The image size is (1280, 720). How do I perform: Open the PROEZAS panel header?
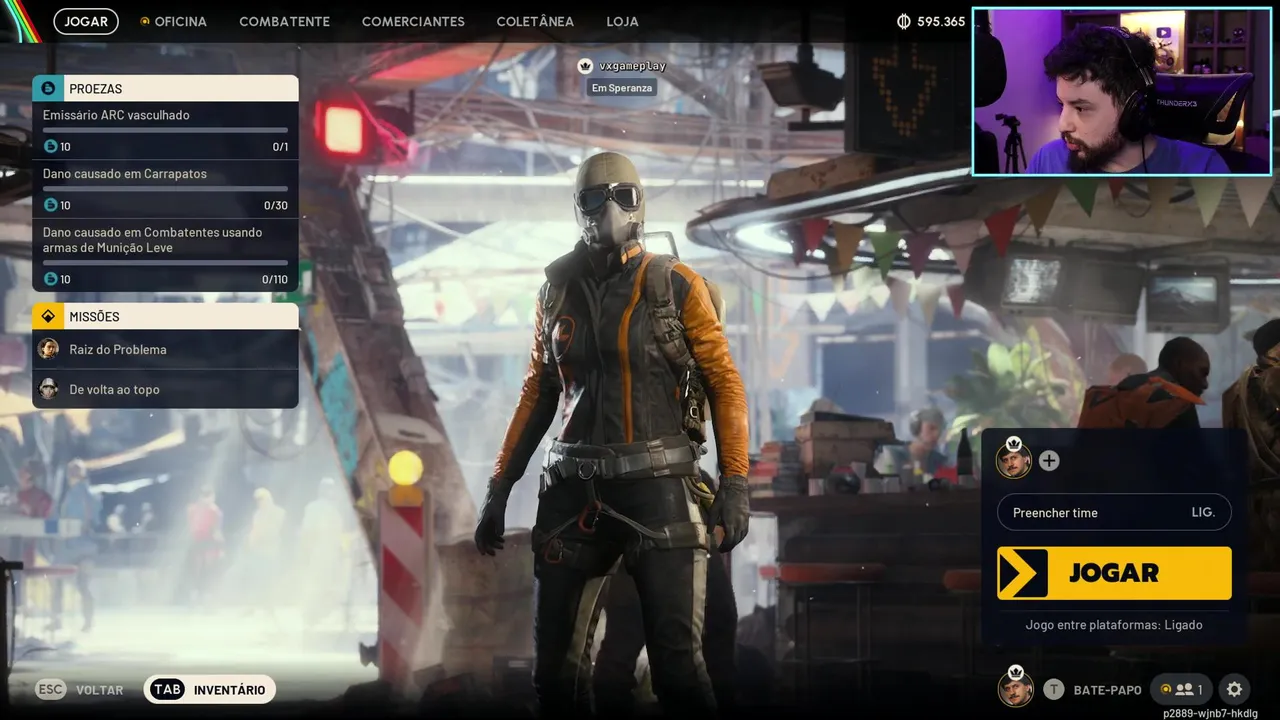point(165,89)
